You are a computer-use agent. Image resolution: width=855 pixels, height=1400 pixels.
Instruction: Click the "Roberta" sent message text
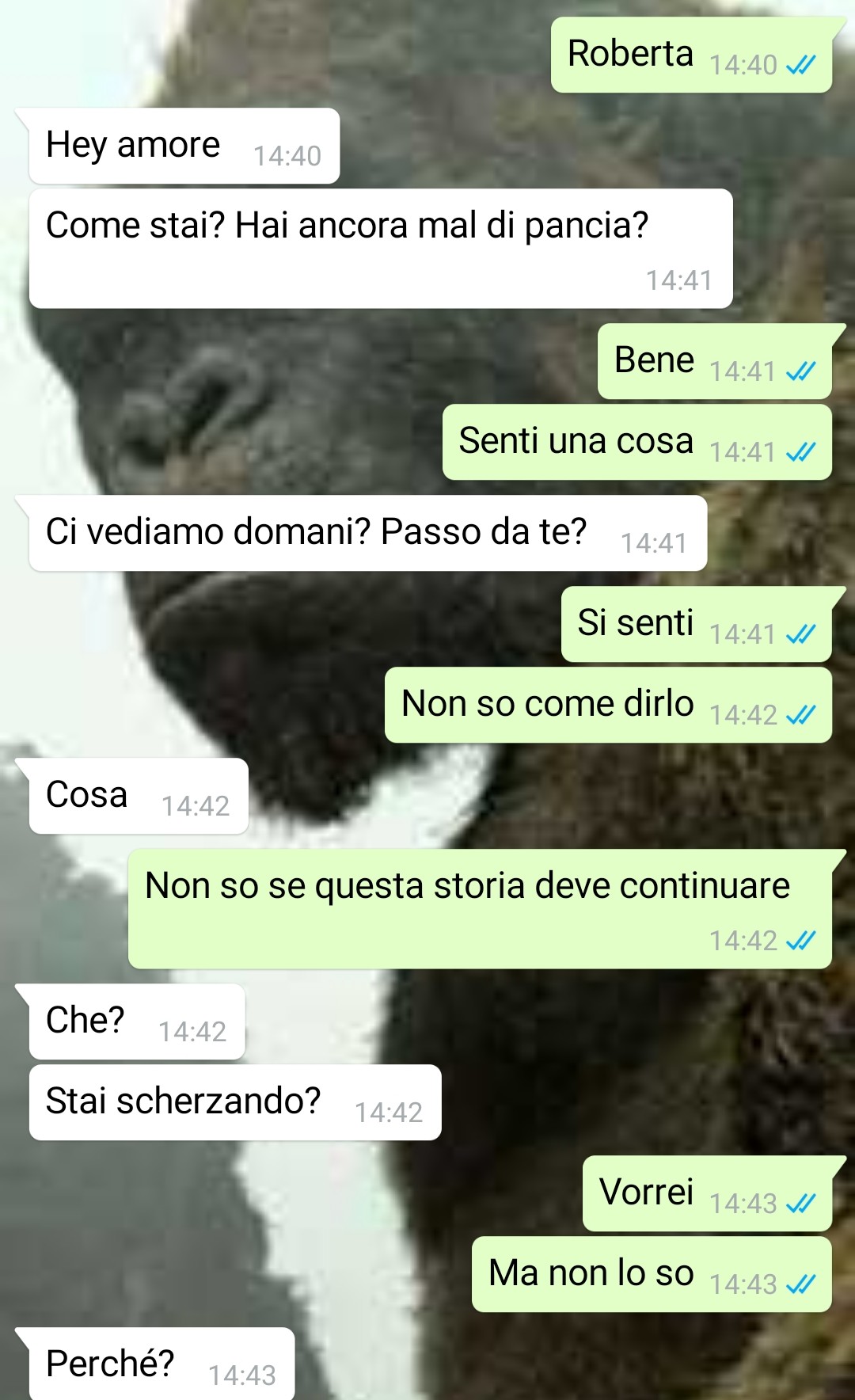coord(630,54)
